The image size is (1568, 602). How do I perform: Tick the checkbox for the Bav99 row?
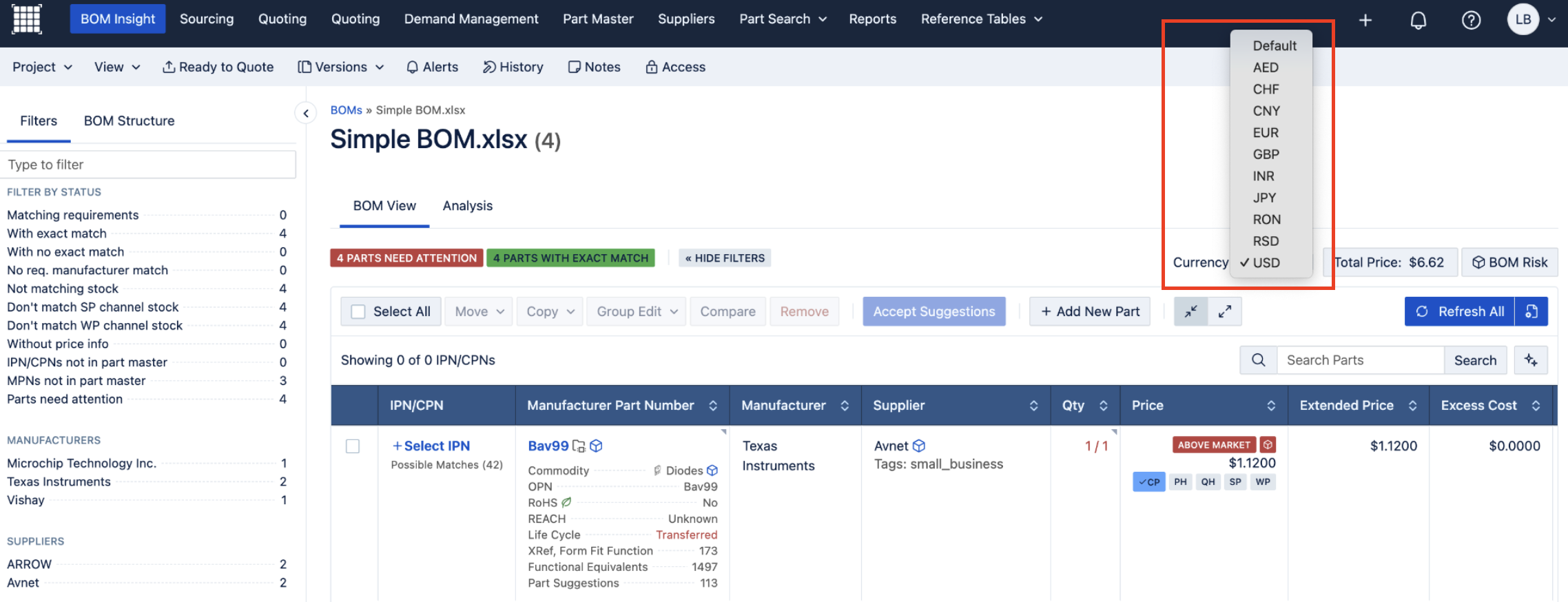tap(353, 446)
